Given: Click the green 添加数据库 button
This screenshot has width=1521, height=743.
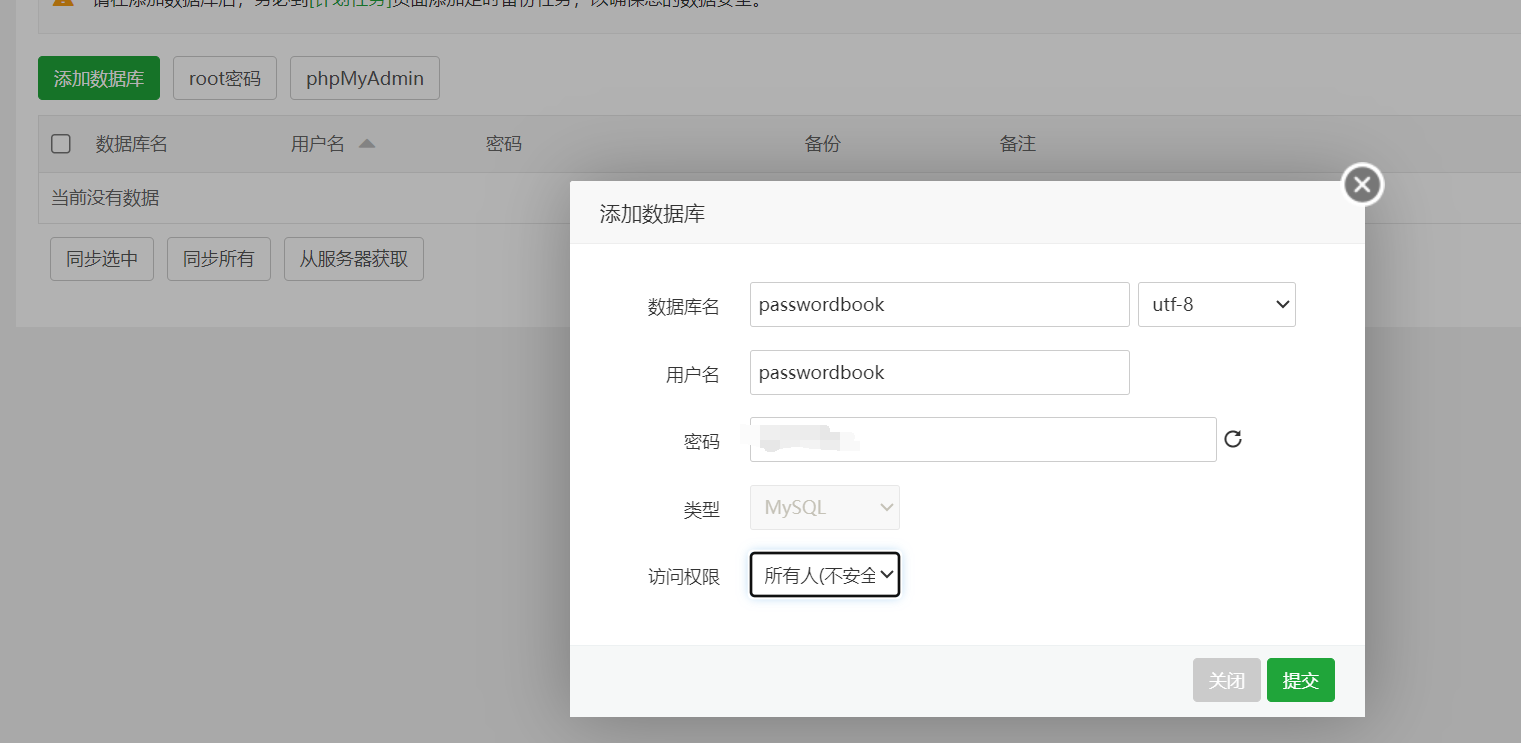Looking at the screenshot, I should click(x=99, y=78).
